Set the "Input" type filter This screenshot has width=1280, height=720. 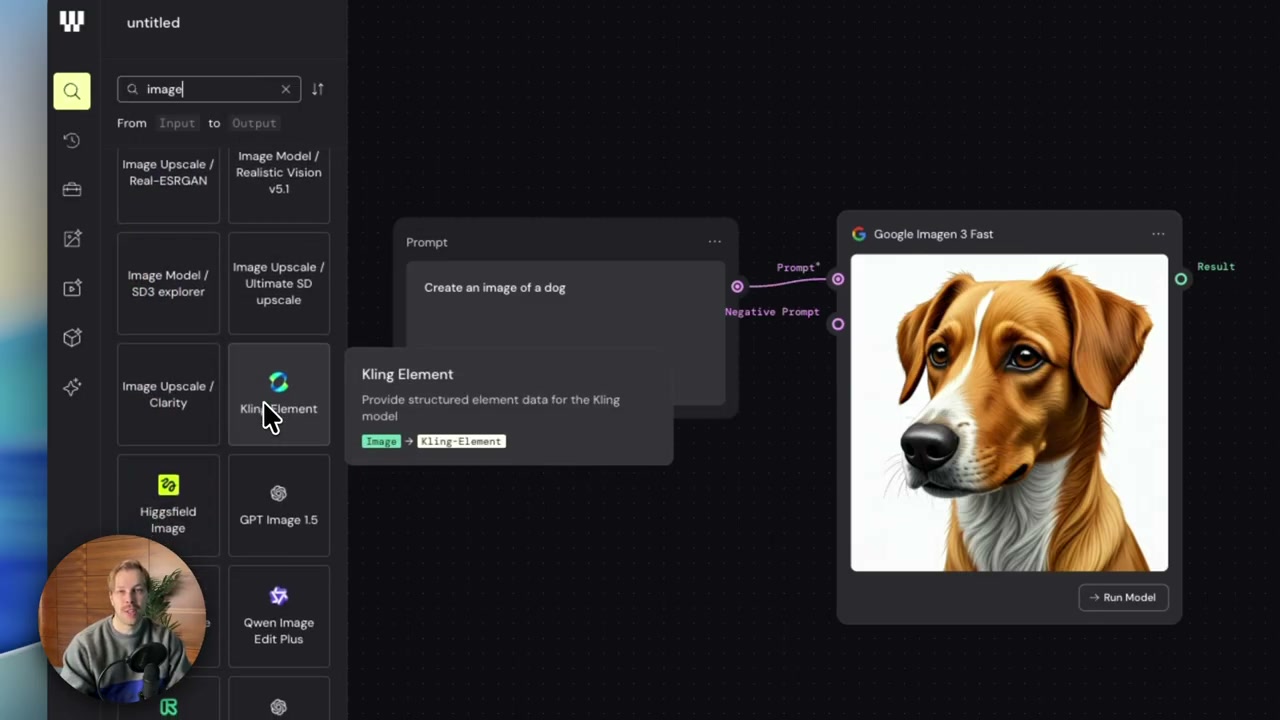(177, 123)
